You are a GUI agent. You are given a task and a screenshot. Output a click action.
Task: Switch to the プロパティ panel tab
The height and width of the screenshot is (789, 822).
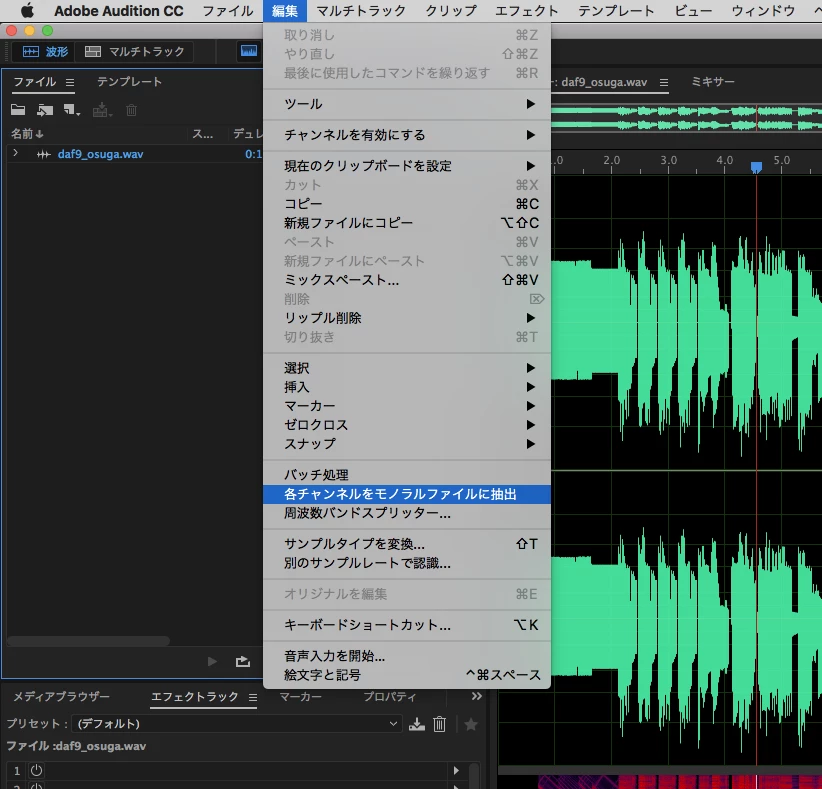pos(390,696)
